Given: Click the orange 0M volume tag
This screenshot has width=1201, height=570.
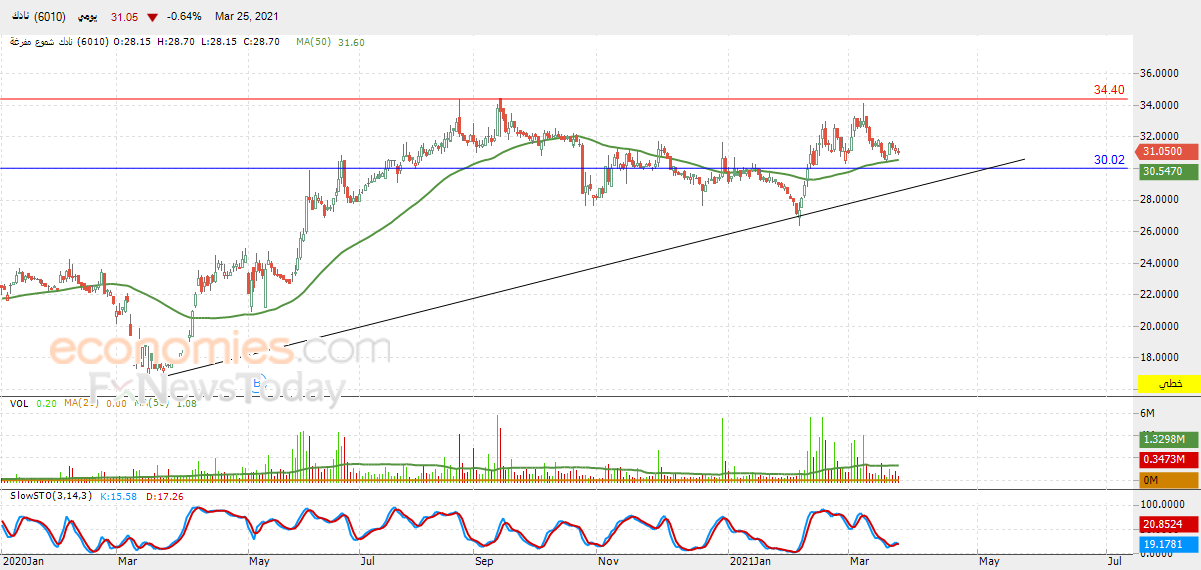Looking at the screenshot, I should pos(1168,480).
